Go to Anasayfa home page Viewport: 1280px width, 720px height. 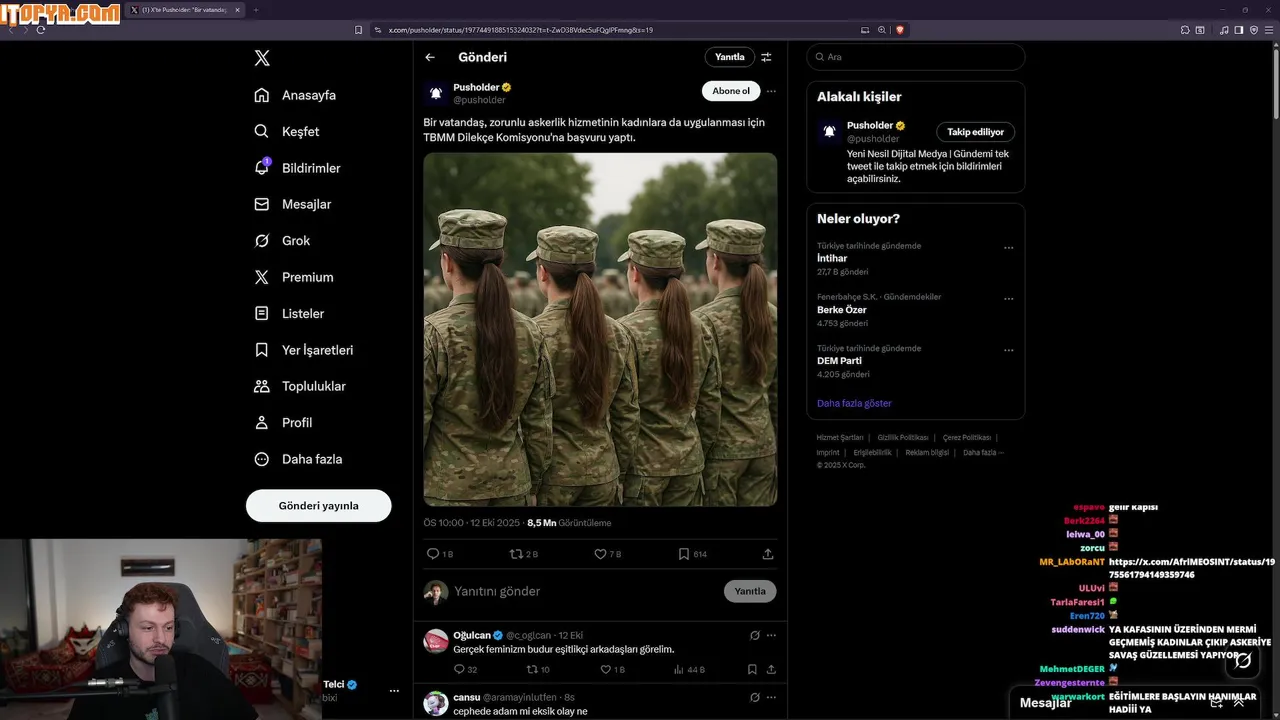[295, 95]
